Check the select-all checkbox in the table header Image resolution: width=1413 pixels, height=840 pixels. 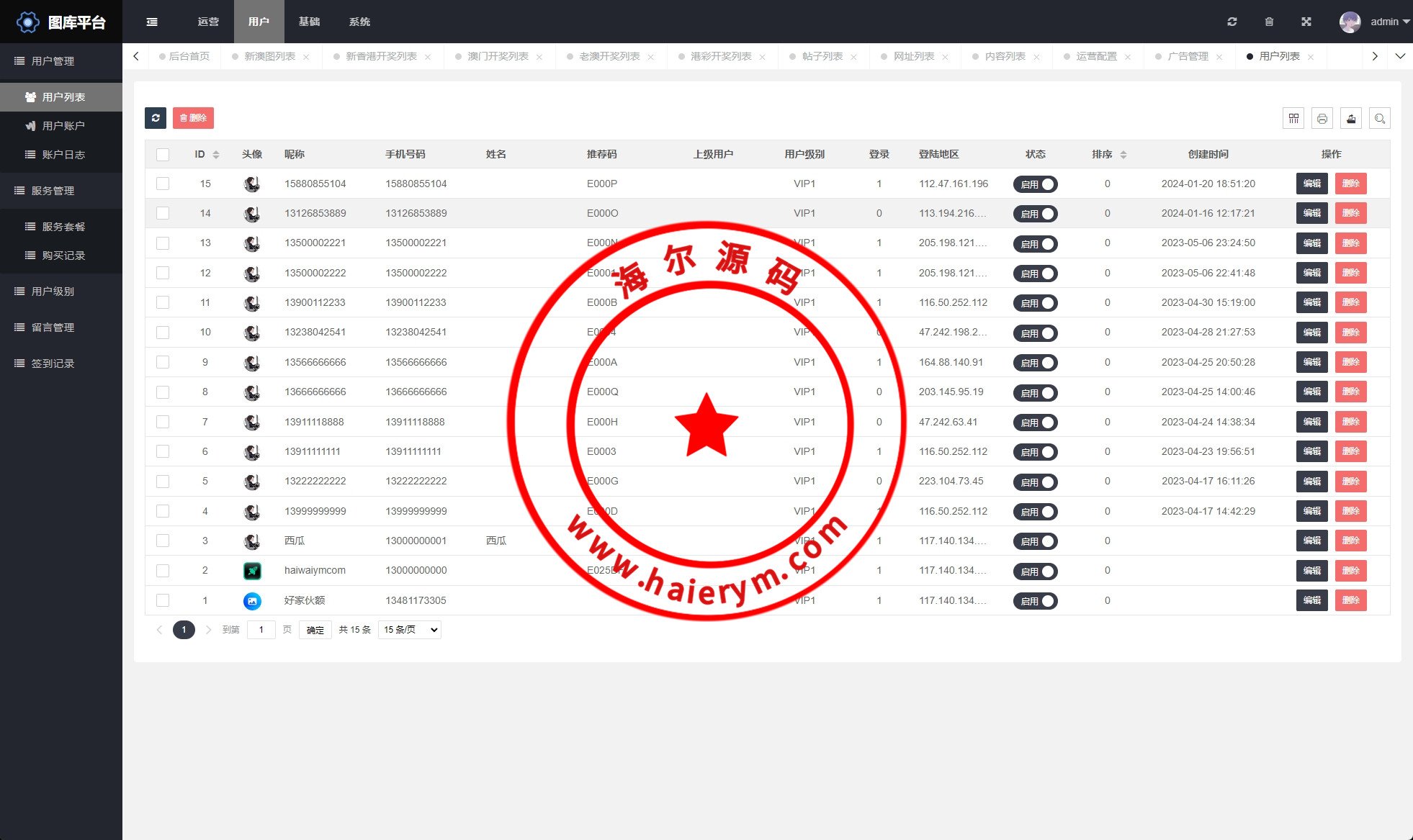point(163,155)
